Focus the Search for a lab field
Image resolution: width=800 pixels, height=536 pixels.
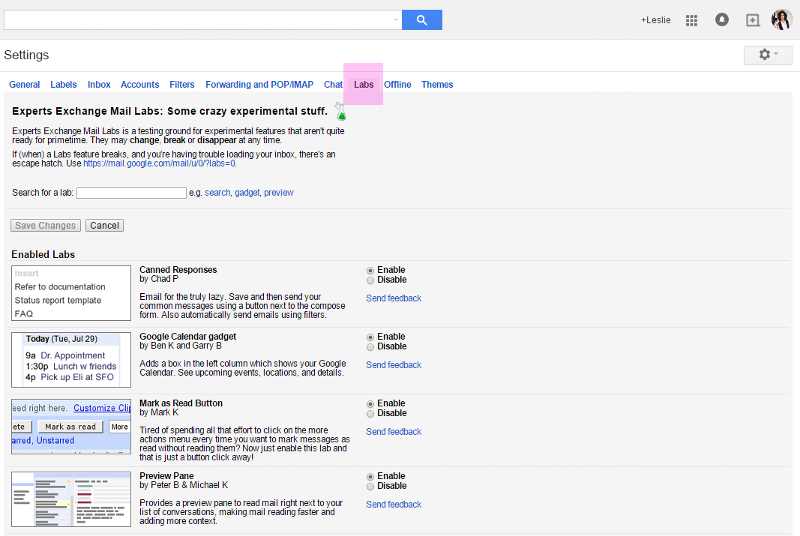coord(131,193)
